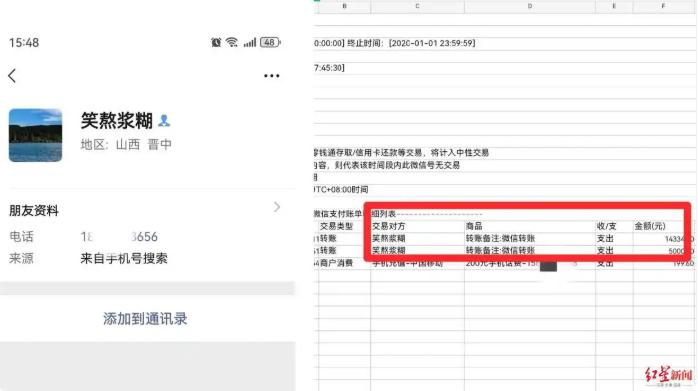Click the 笑熬浆糊 cell in second transfer row
Image resolution: width=698 pixels, height=391 pixels.
(x=417, y=251)
